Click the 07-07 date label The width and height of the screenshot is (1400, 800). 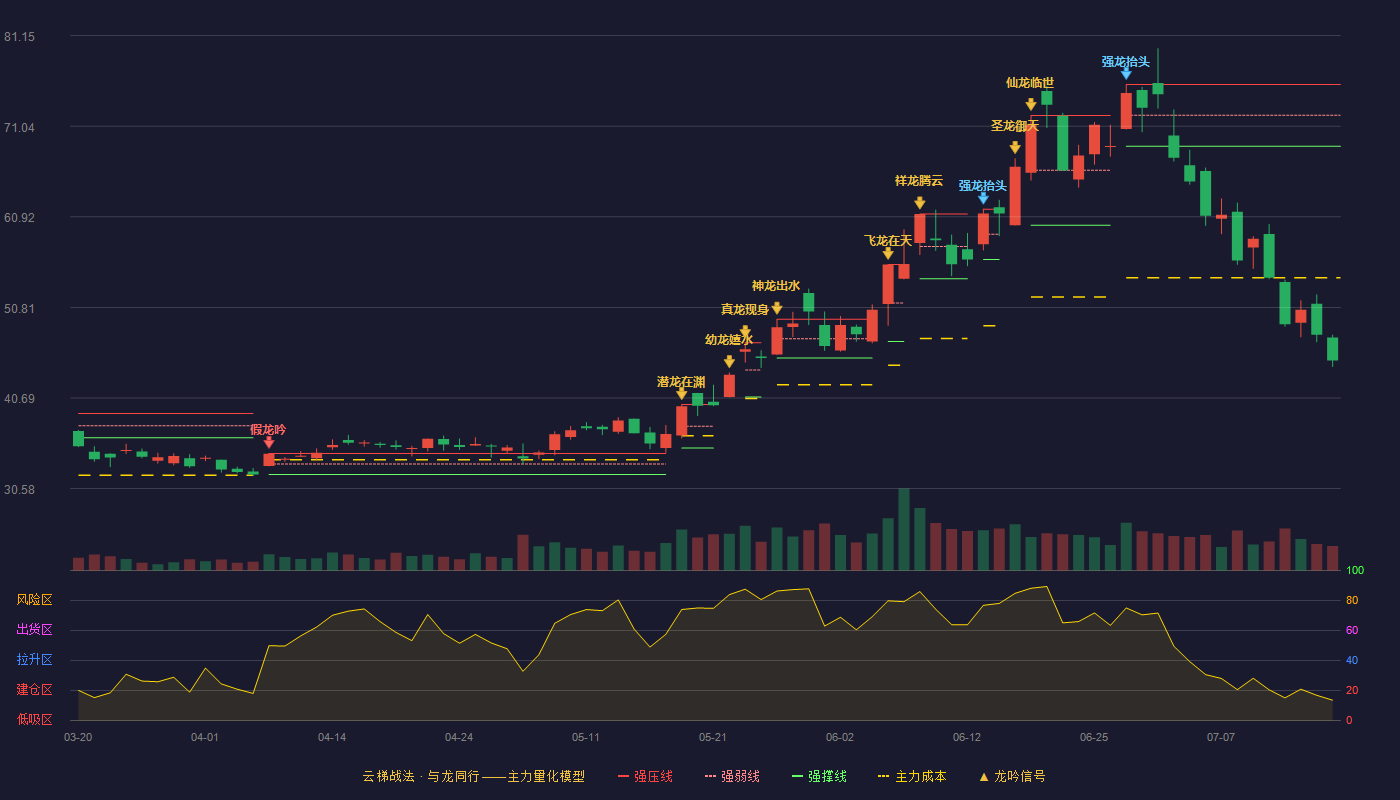(x=1221, y=737)
